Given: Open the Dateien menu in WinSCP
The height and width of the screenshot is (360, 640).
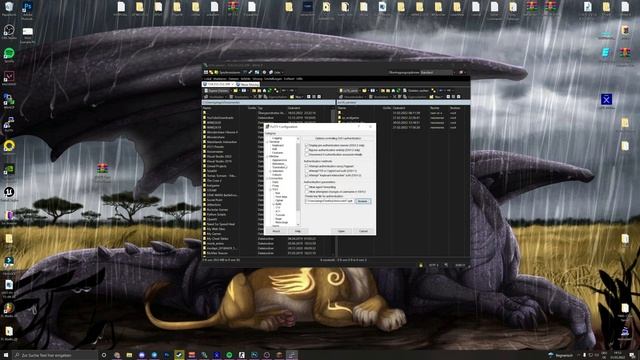Looking at the screenshot, I should (233, 79).
